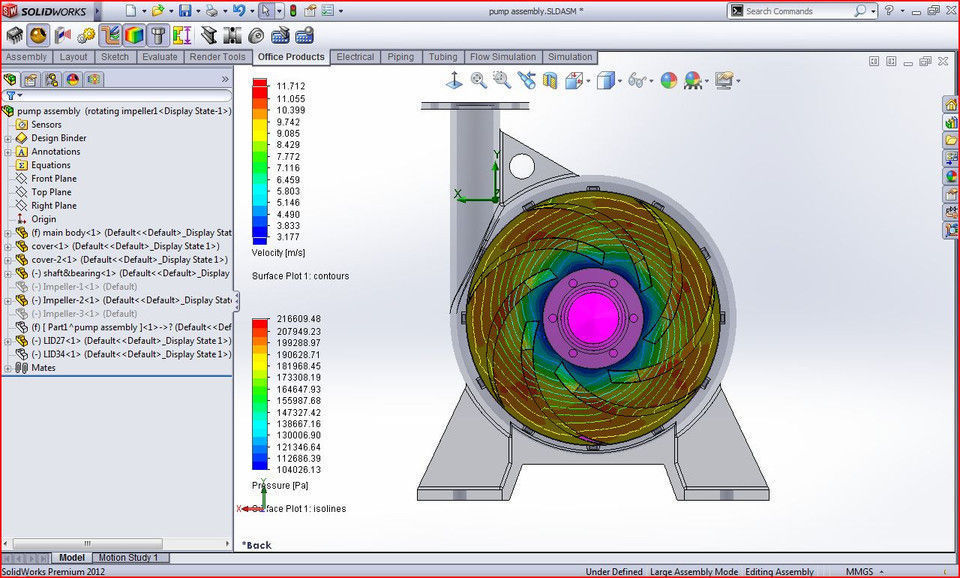
Task: Select the Front Plane item
Action: (x=54, y=179)
